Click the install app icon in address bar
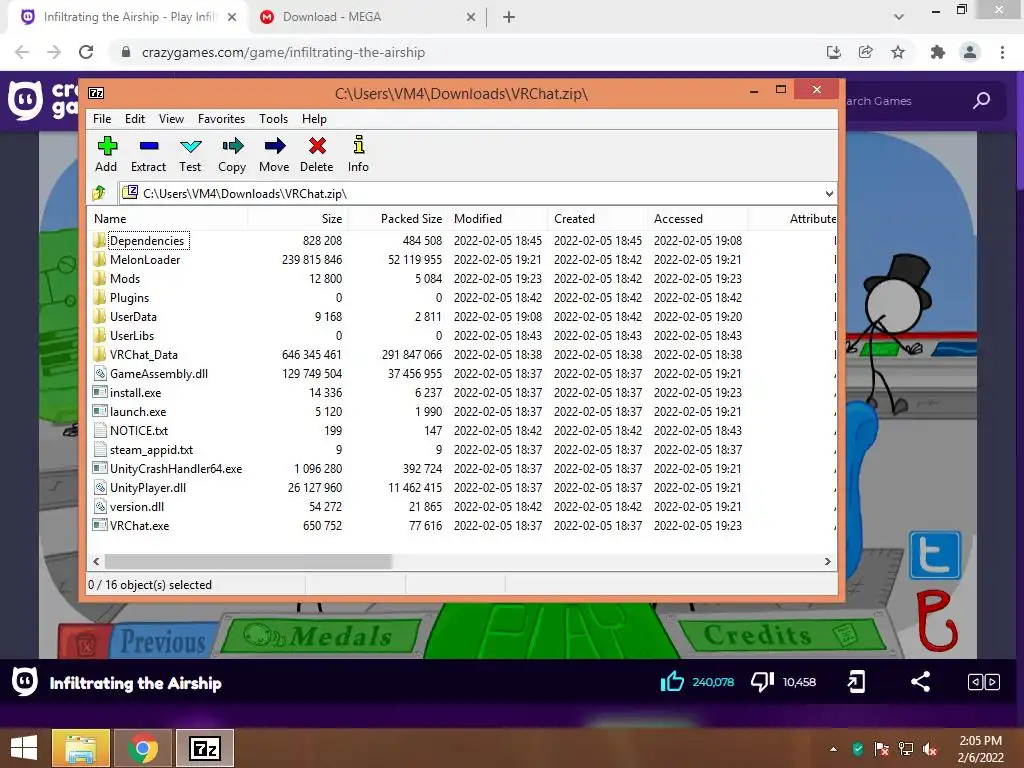 tap(833, 52)
